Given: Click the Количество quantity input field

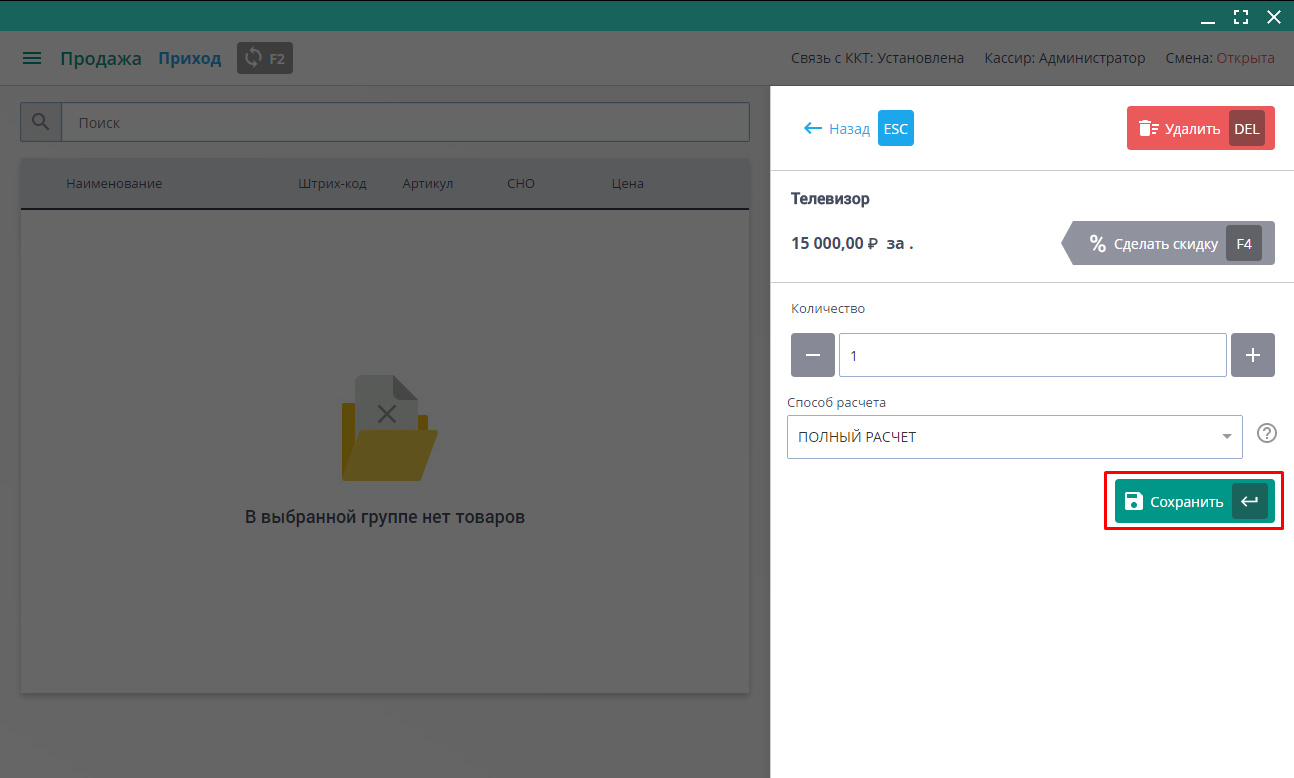Looking at the screenshot, I should (x=1033, y=355).
